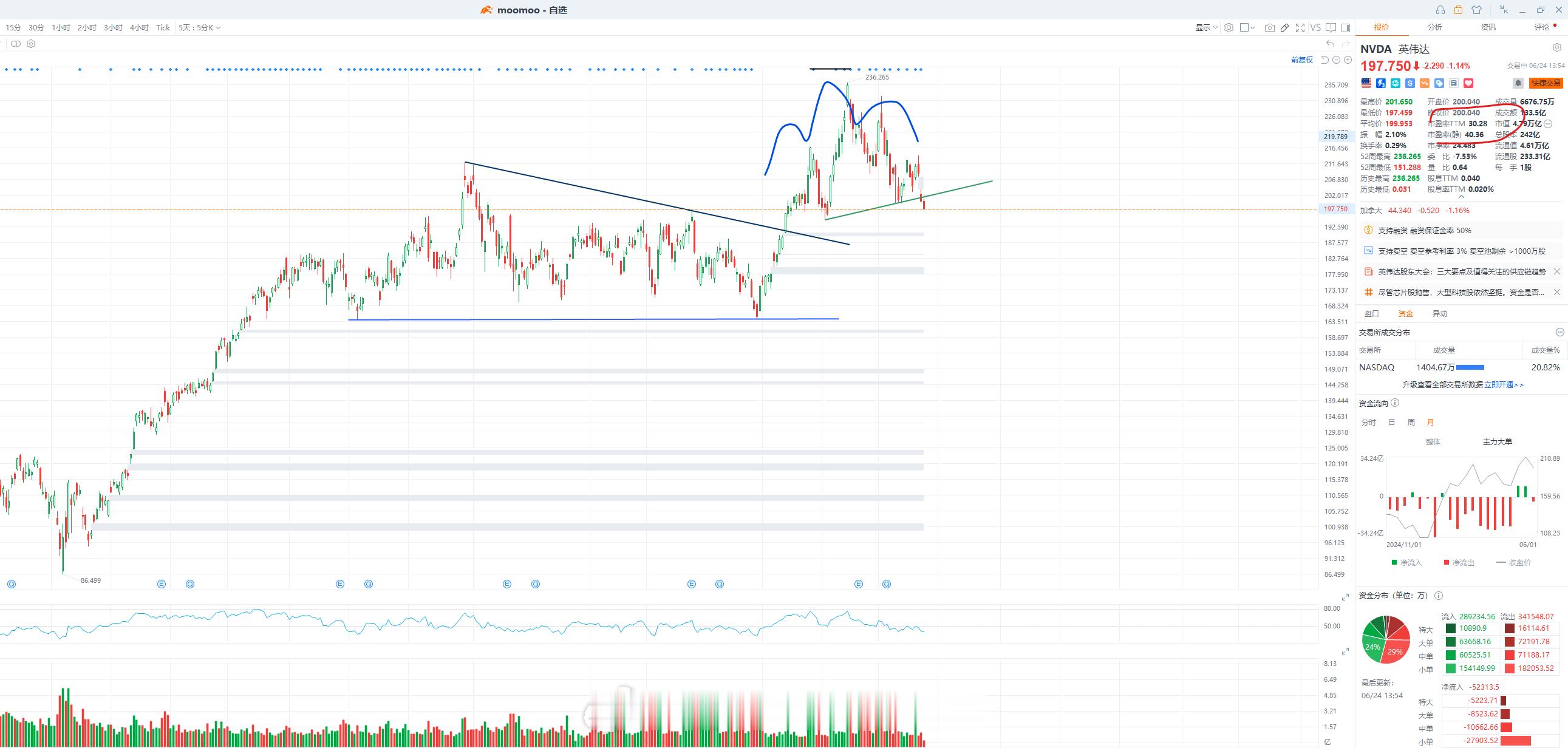Switch to the 分析 tab
Image resolution: width=1568 pixels, height=748 pixels.
(1434, 27)
